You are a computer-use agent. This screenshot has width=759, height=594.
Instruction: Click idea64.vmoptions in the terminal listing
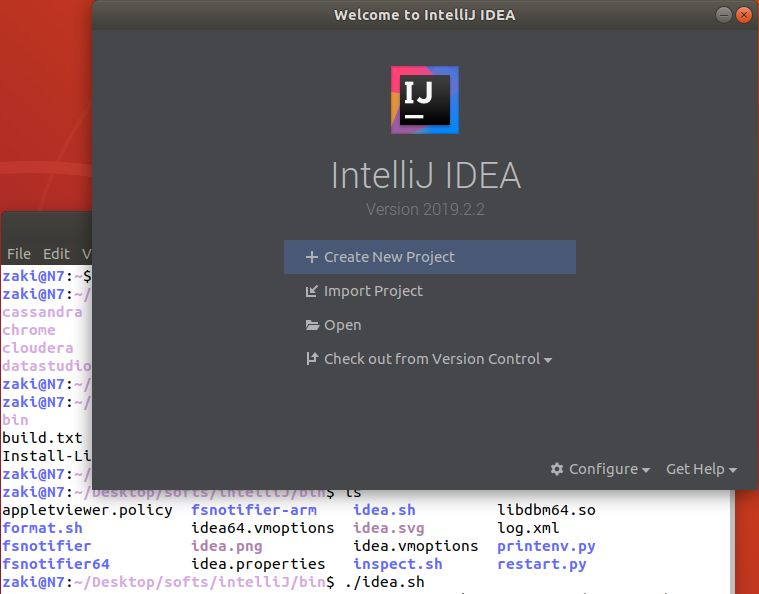click(262, 528)
